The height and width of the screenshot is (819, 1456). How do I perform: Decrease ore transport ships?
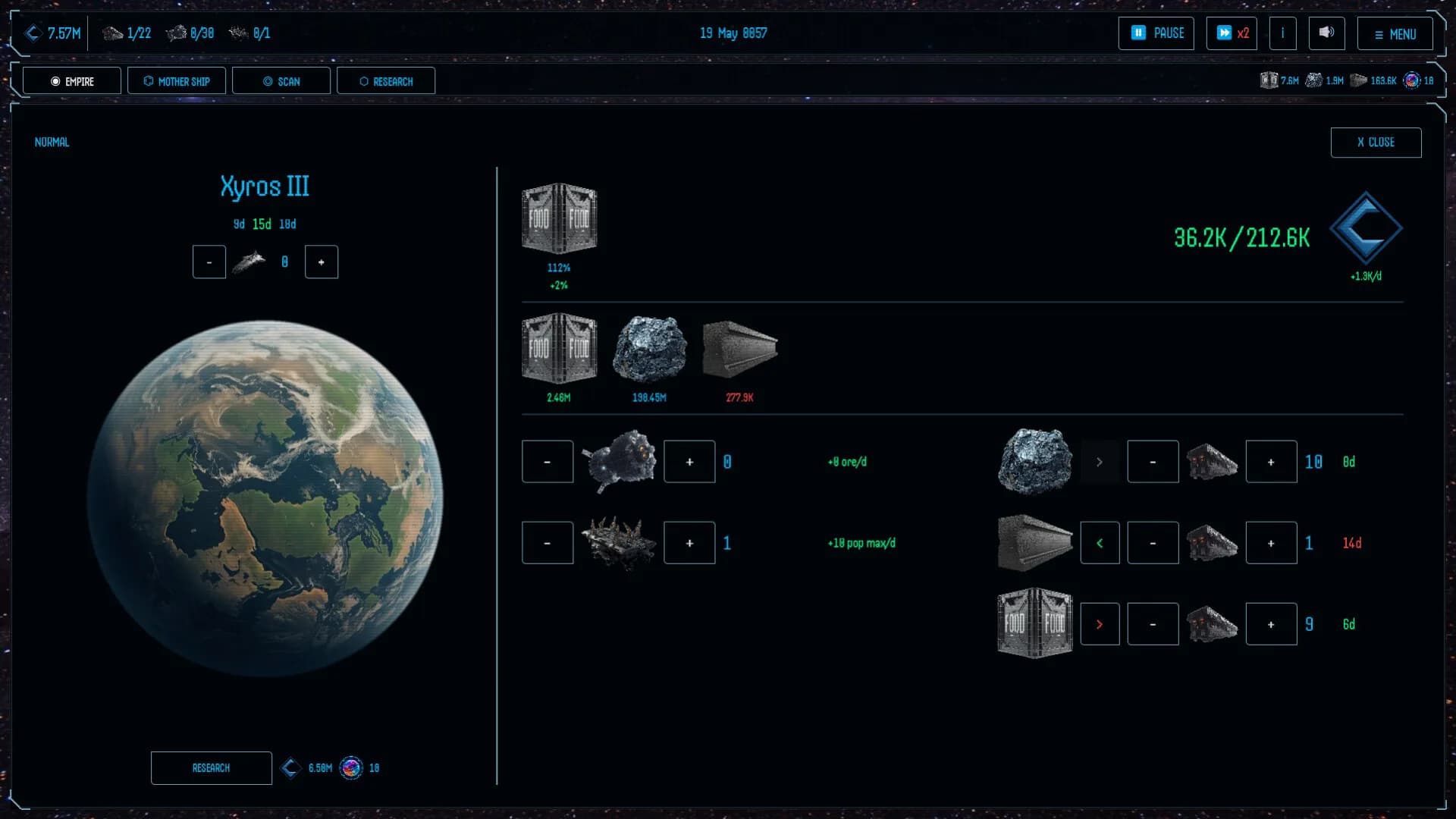[x=1153, y=462]
